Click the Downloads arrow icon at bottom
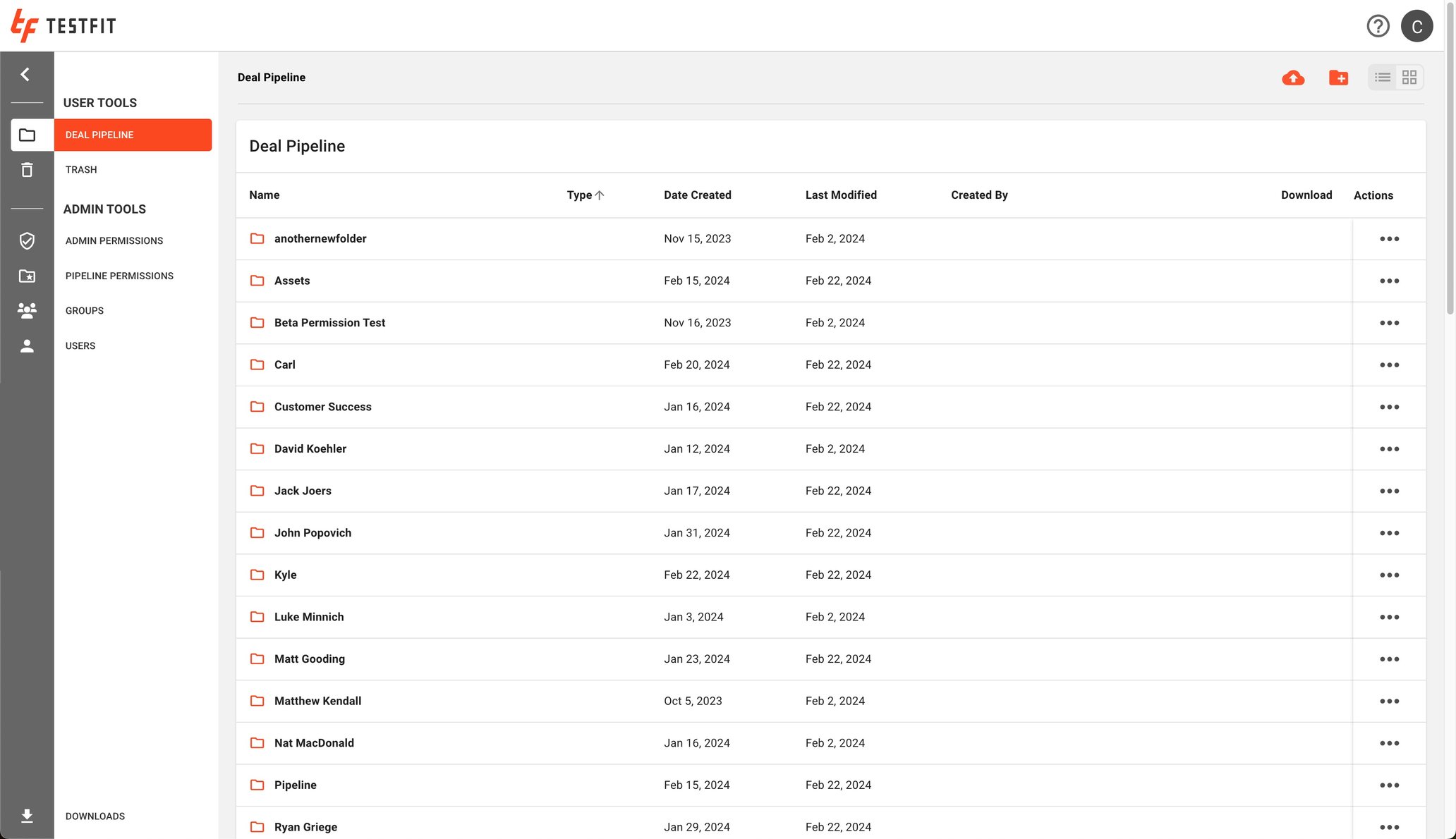This screenshot has width=1456, height=839. pyautogui.click(x=27, y=816)
